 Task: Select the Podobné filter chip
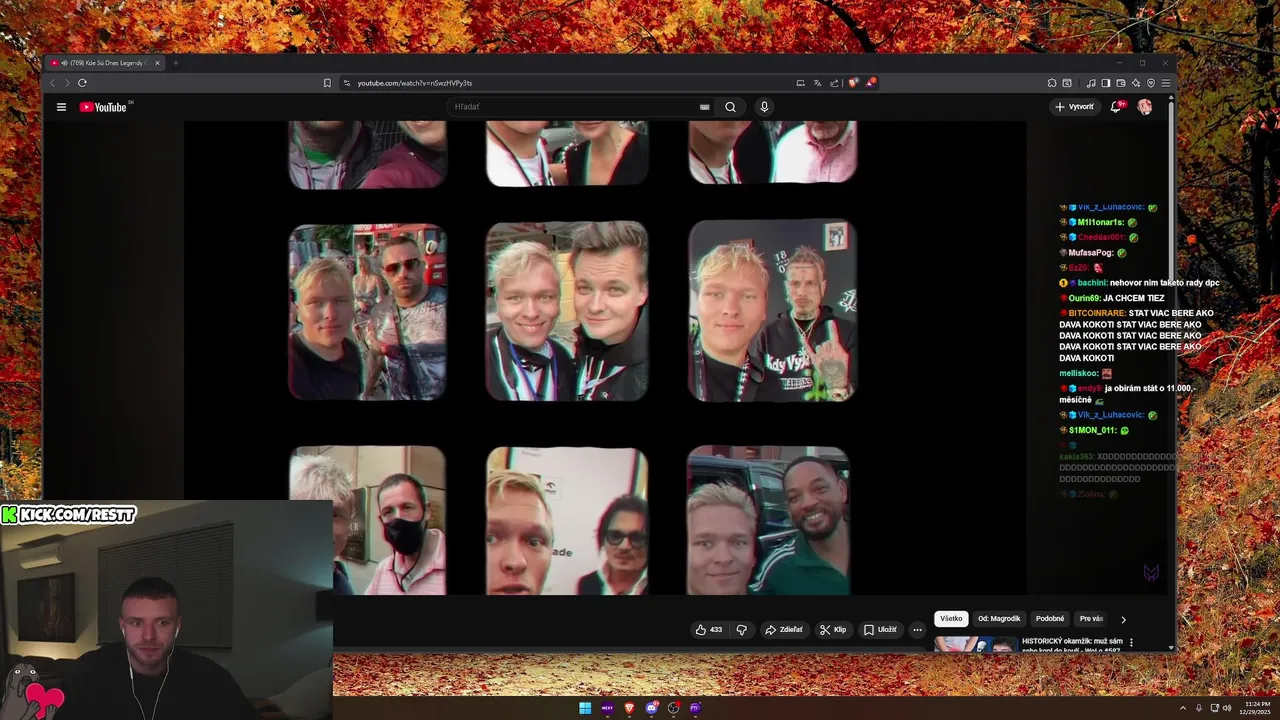coord(1050,619)
